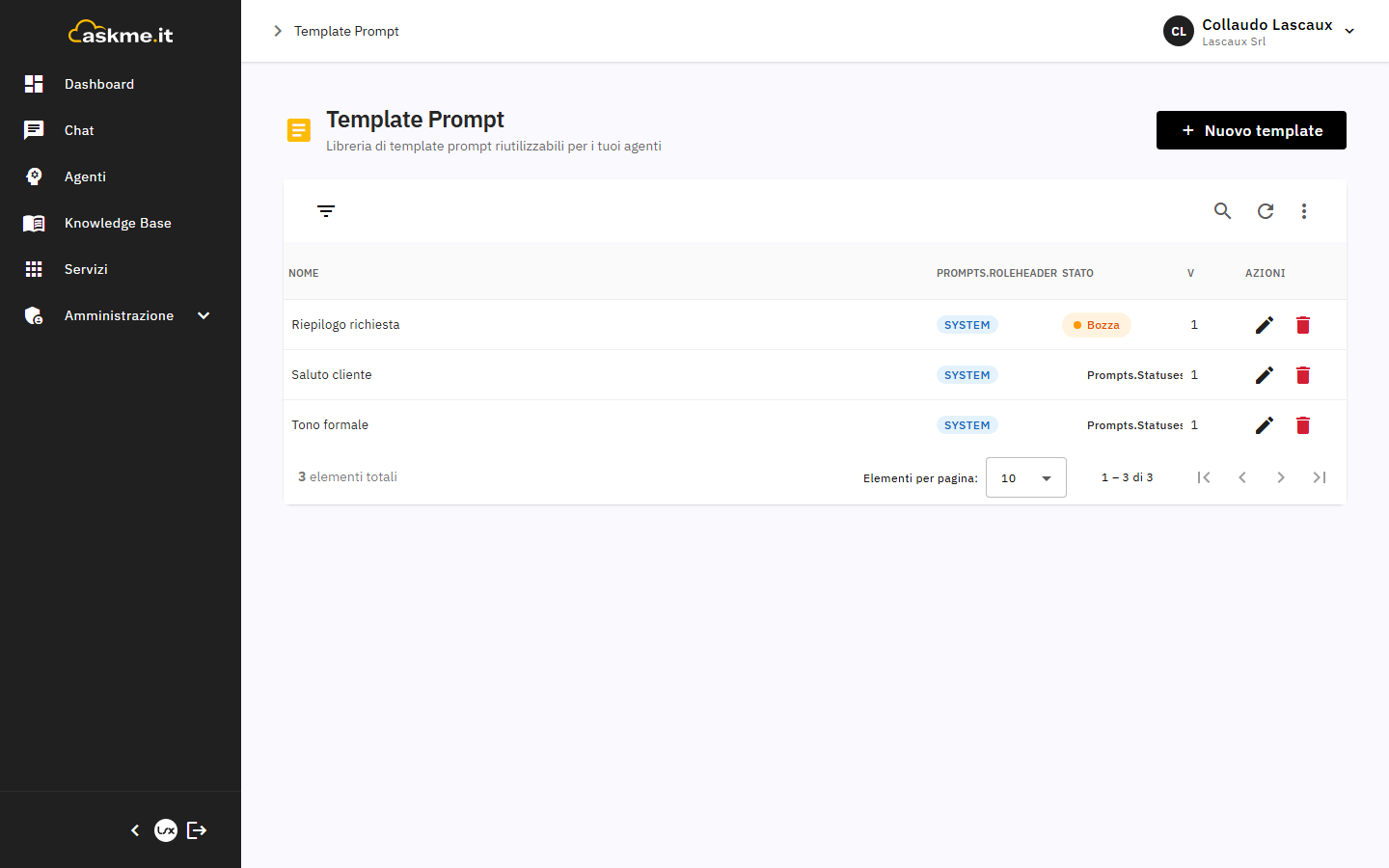Click the Template Prompt breadcrumb
The width and height of the screenshot is (1389, 868).
tap(346, 31)
